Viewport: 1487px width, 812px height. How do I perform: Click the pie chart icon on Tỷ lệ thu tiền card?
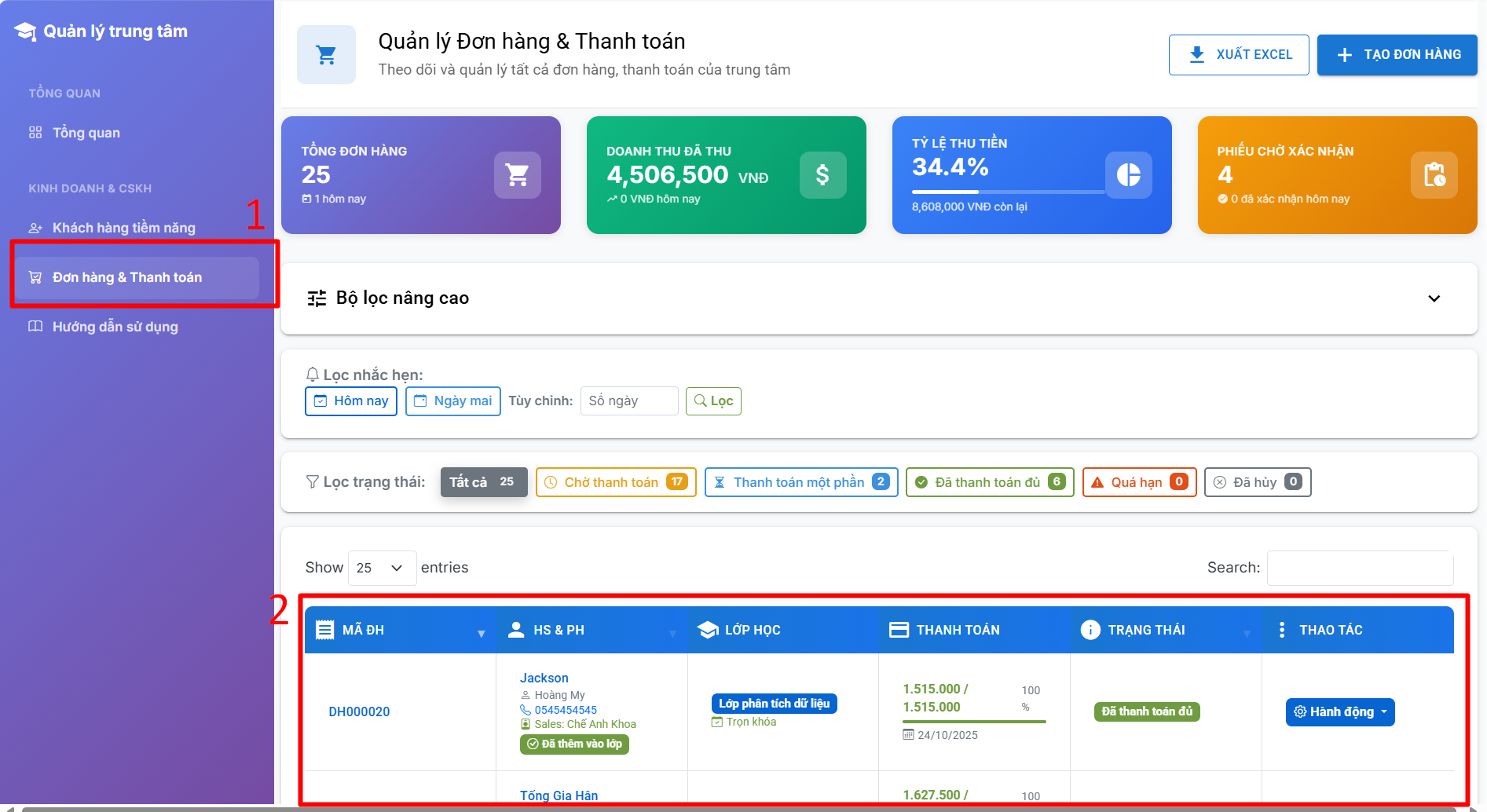tap(1128, 175)
